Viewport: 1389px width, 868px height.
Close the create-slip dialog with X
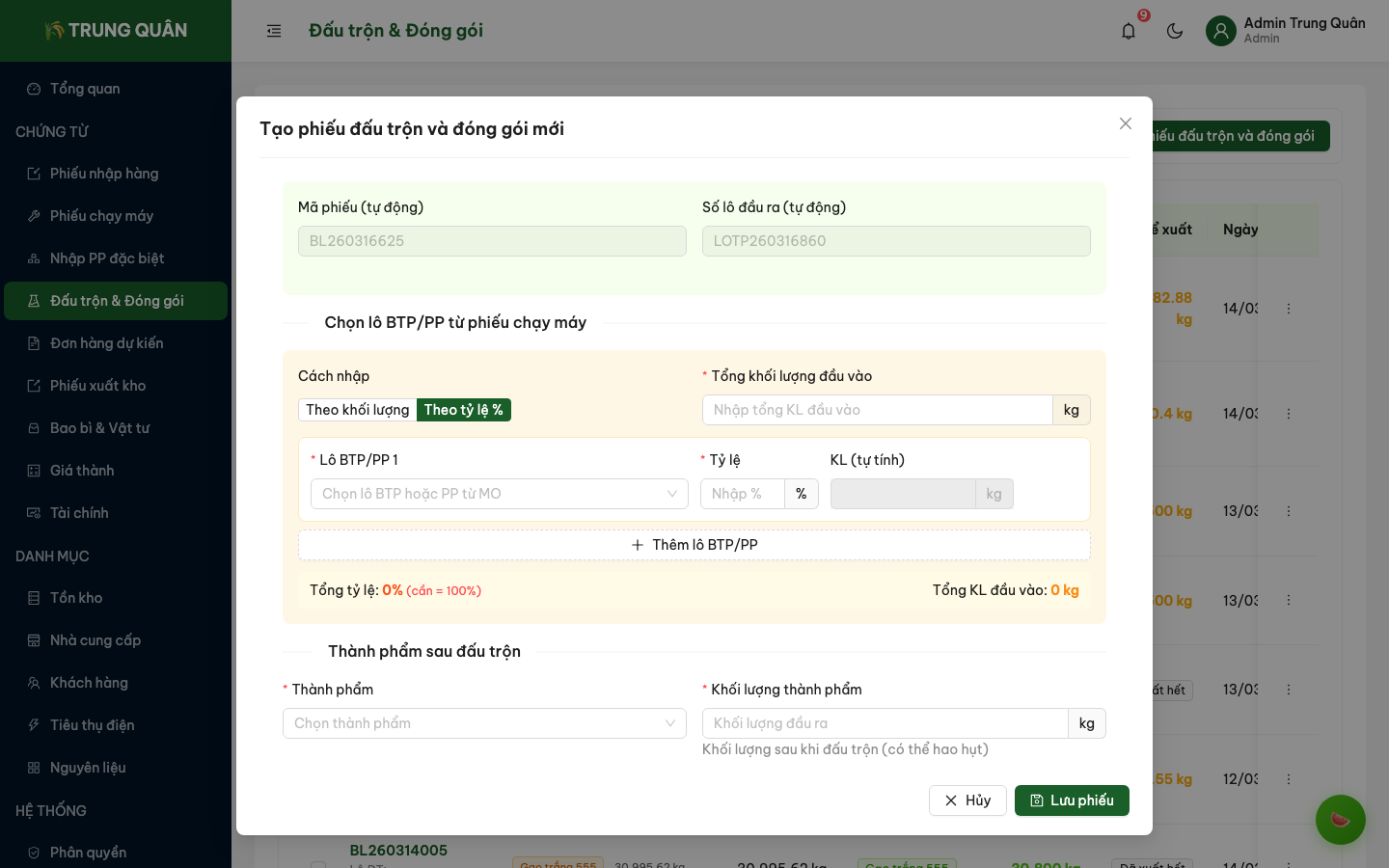[1125, 123]
